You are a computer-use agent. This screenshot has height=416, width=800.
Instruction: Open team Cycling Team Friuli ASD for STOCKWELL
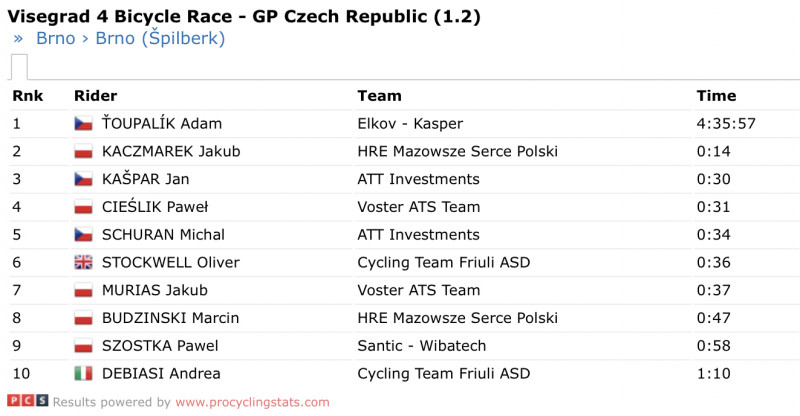(x=443, y=262)
